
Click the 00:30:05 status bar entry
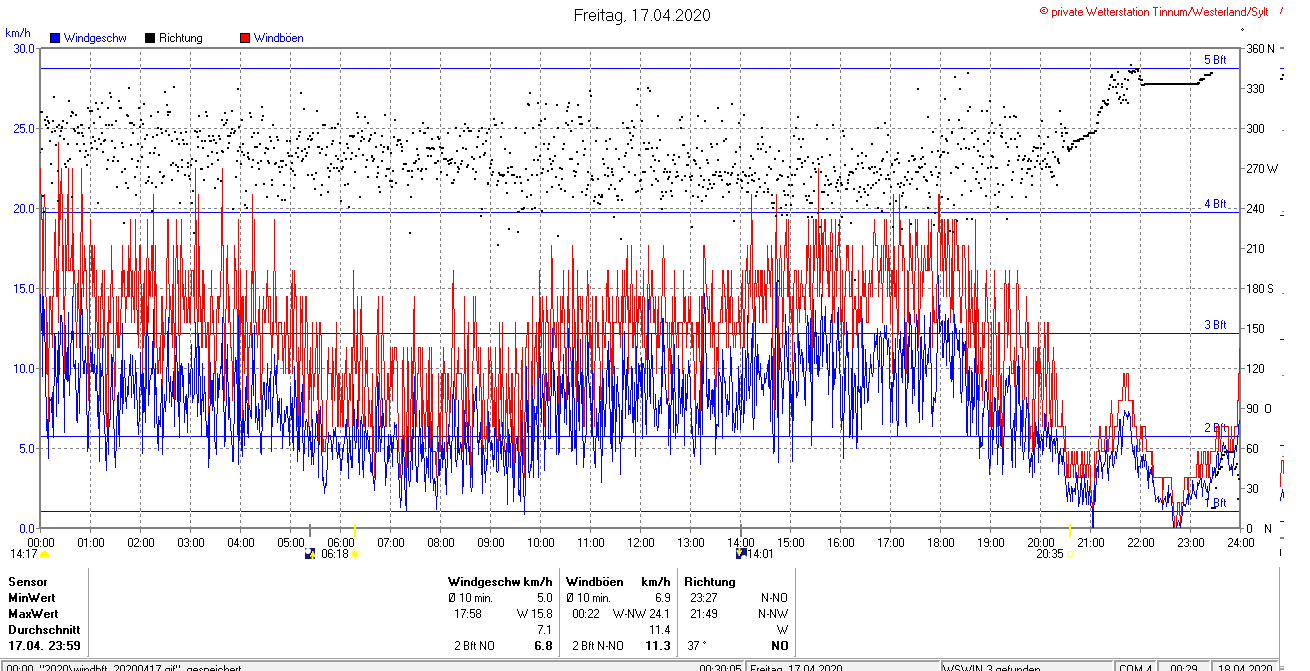click(x=720, y=667)
